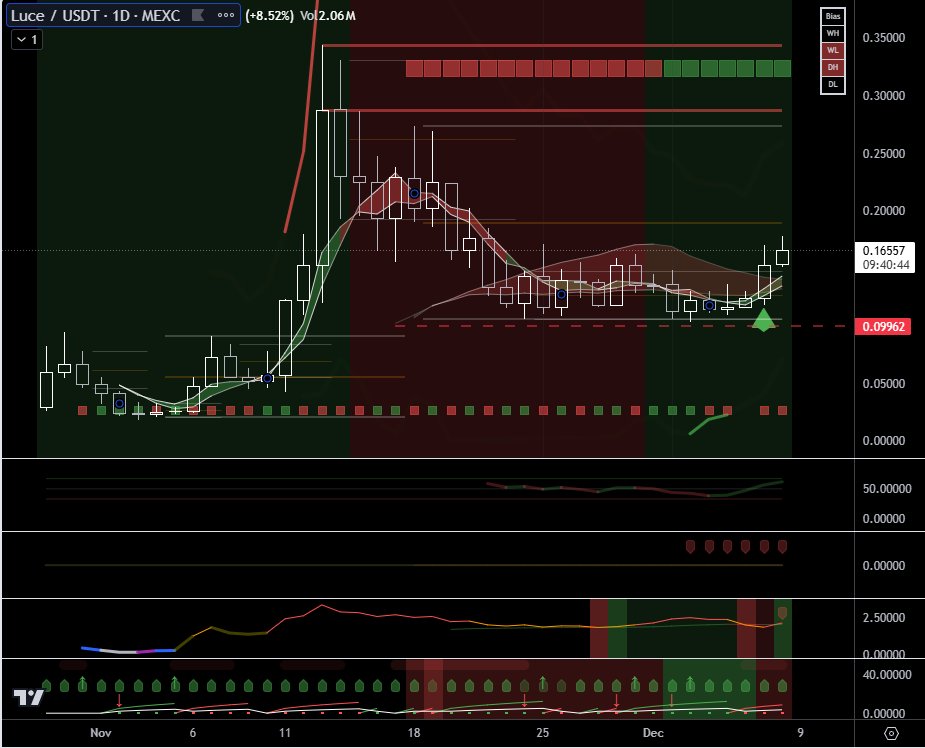Click the DH cell in the bias table
Screen dimensions: 925x748
coord(832,67)
